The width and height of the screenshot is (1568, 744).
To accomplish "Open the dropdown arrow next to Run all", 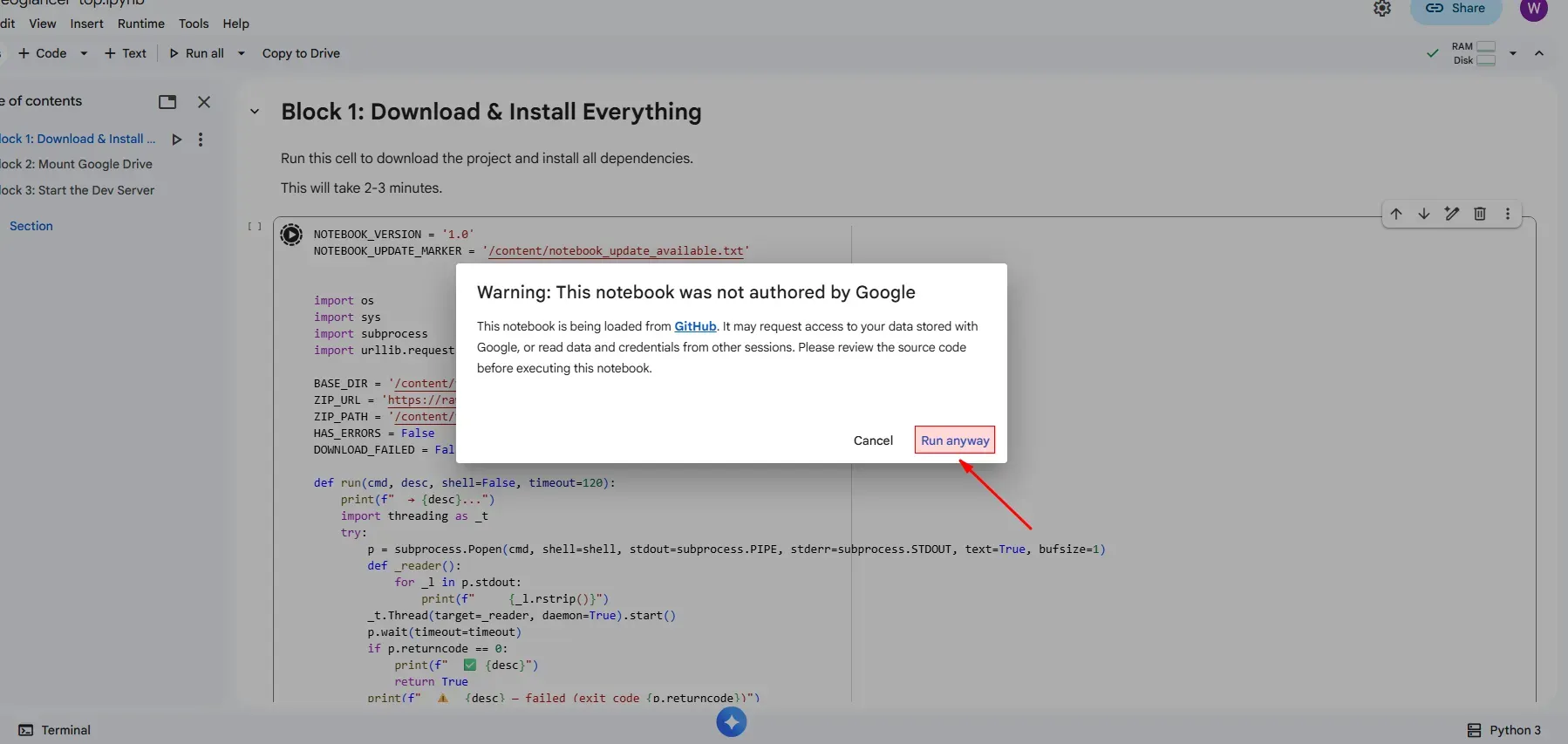I will pos(242,53).
